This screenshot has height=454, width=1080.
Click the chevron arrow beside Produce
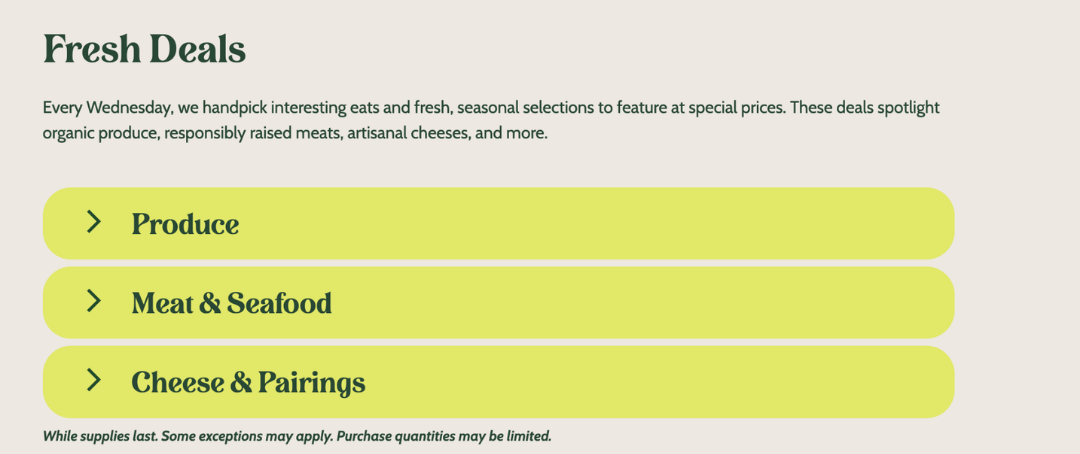(94, 222)
